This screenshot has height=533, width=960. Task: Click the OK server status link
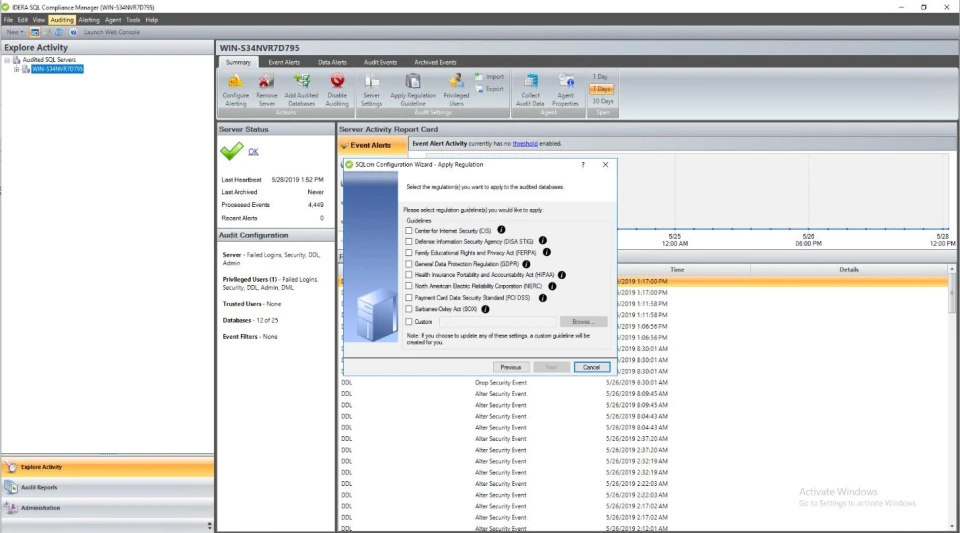(x=253, y=152)
